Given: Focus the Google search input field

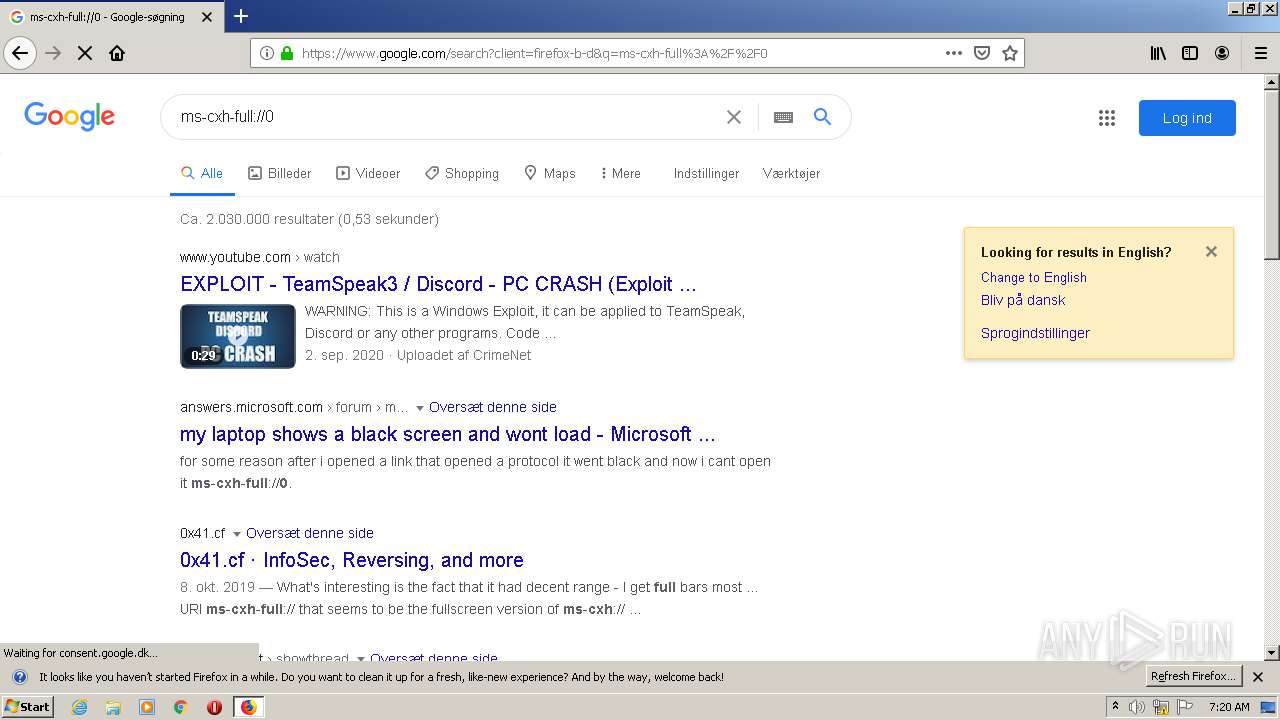Looking at the screenshot, I should point(445,117).
